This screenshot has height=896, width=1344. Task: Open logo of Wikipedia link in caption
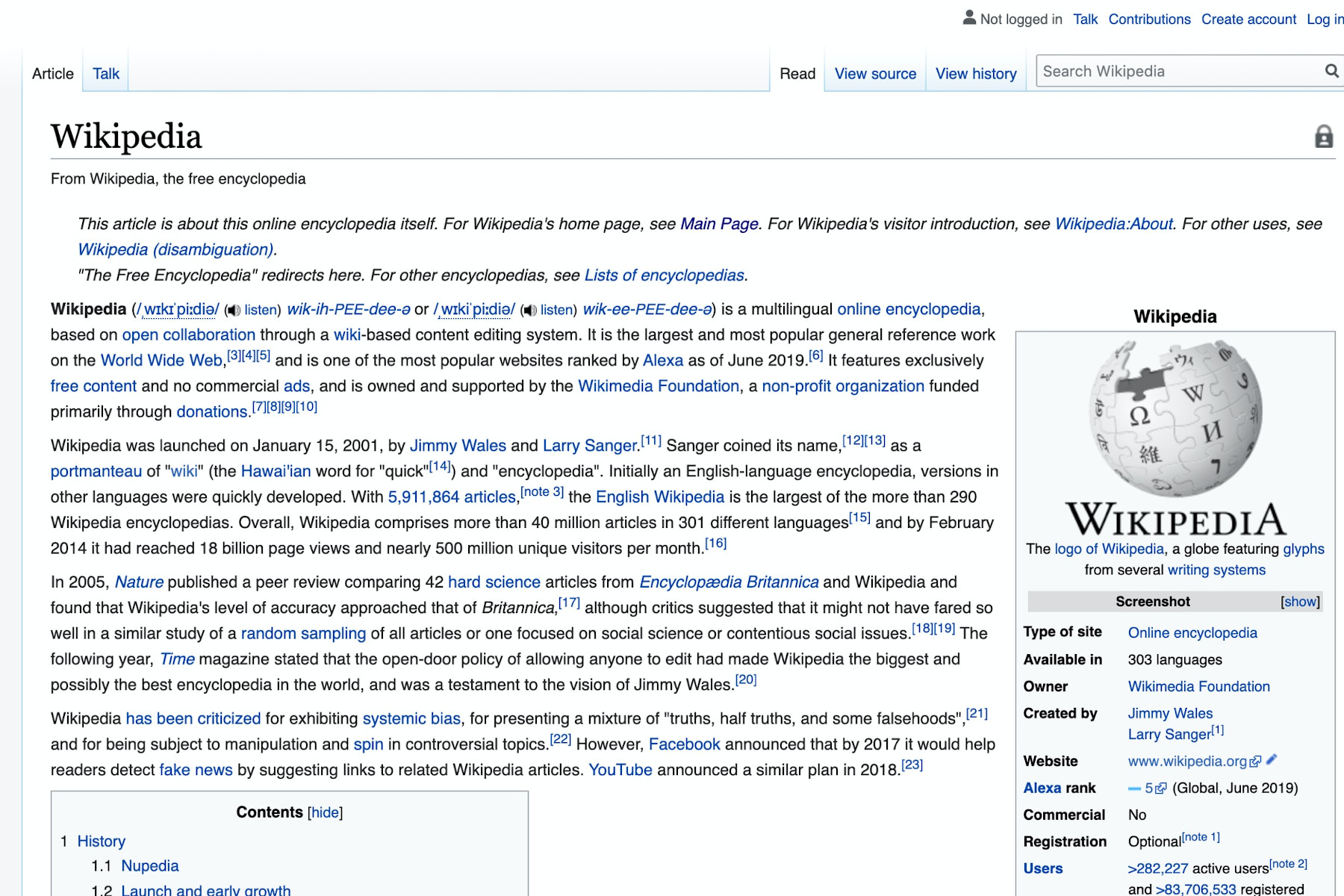1110,549
